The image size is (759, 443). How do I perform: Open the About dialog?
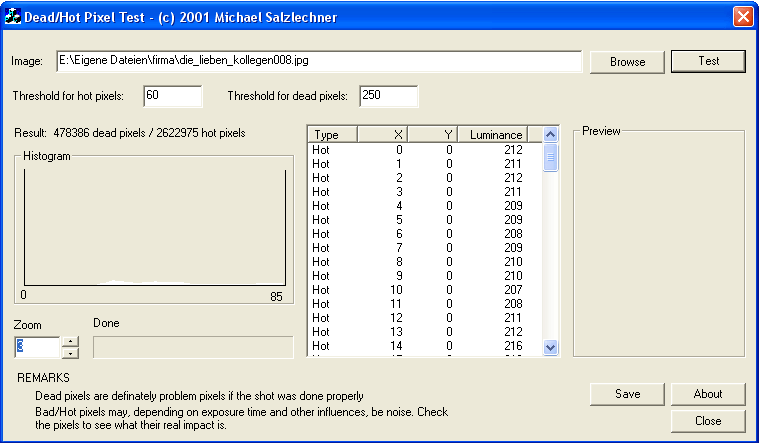pyautogui.click(x=708, y=394)
